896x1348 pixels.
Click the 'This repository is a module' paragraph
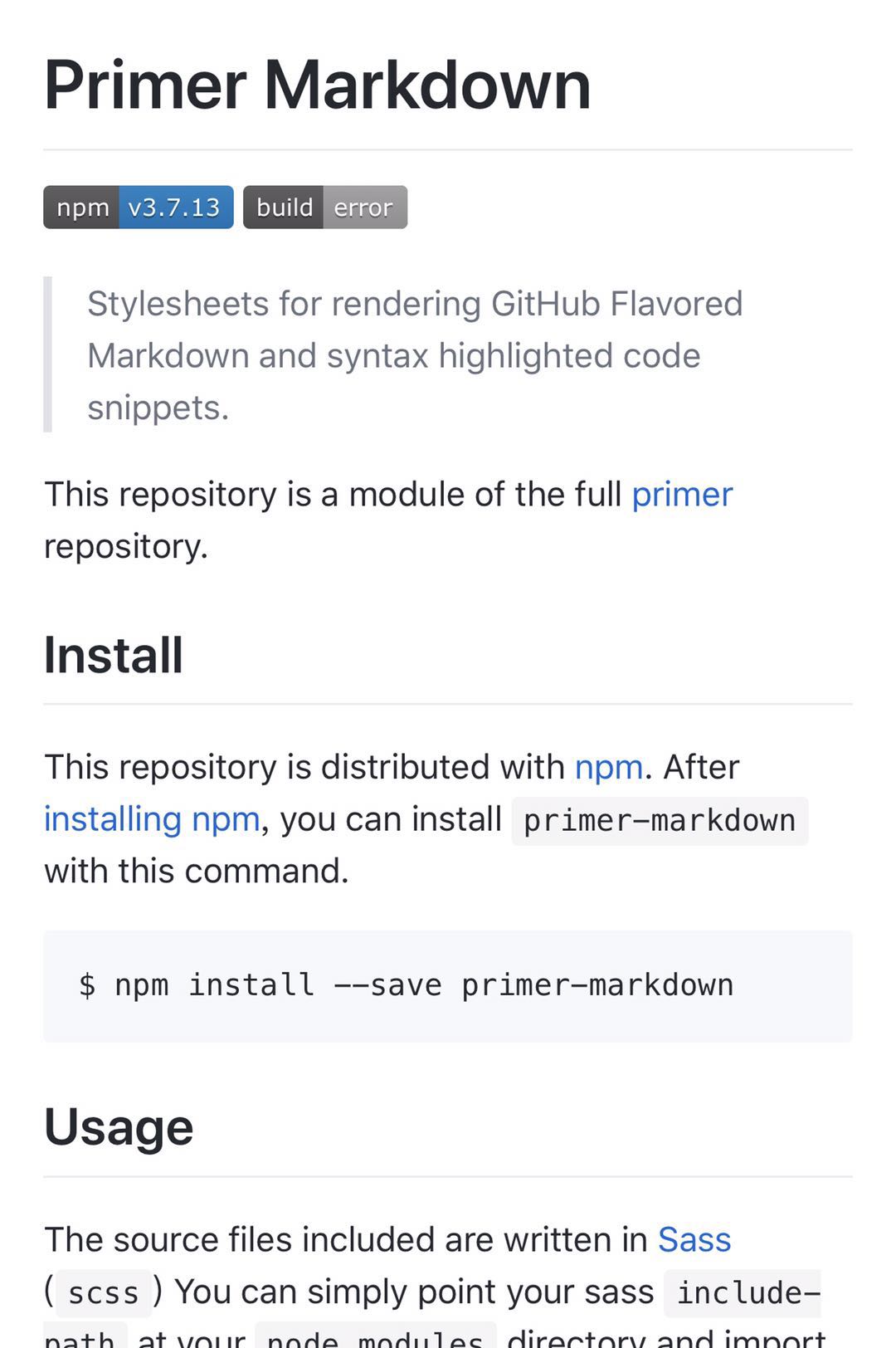click(388, 520)
